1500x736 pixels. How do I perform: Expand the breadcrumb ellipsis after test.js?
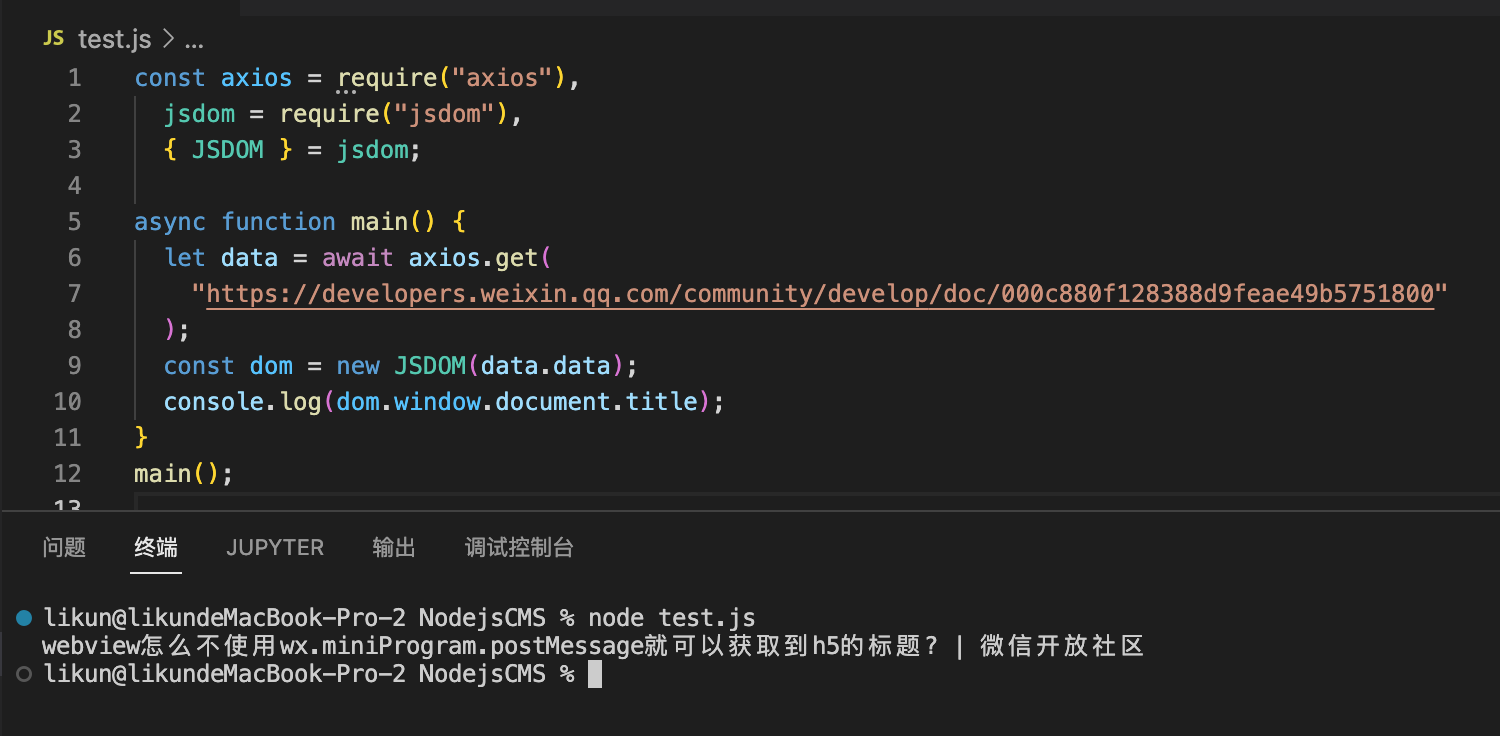click(195, 40)
